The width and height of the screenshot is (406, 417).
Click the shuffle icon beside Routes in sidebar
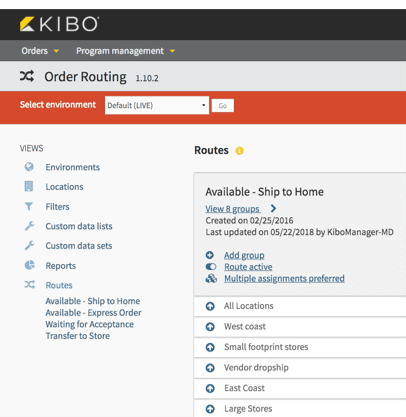[x=29, y=285]
